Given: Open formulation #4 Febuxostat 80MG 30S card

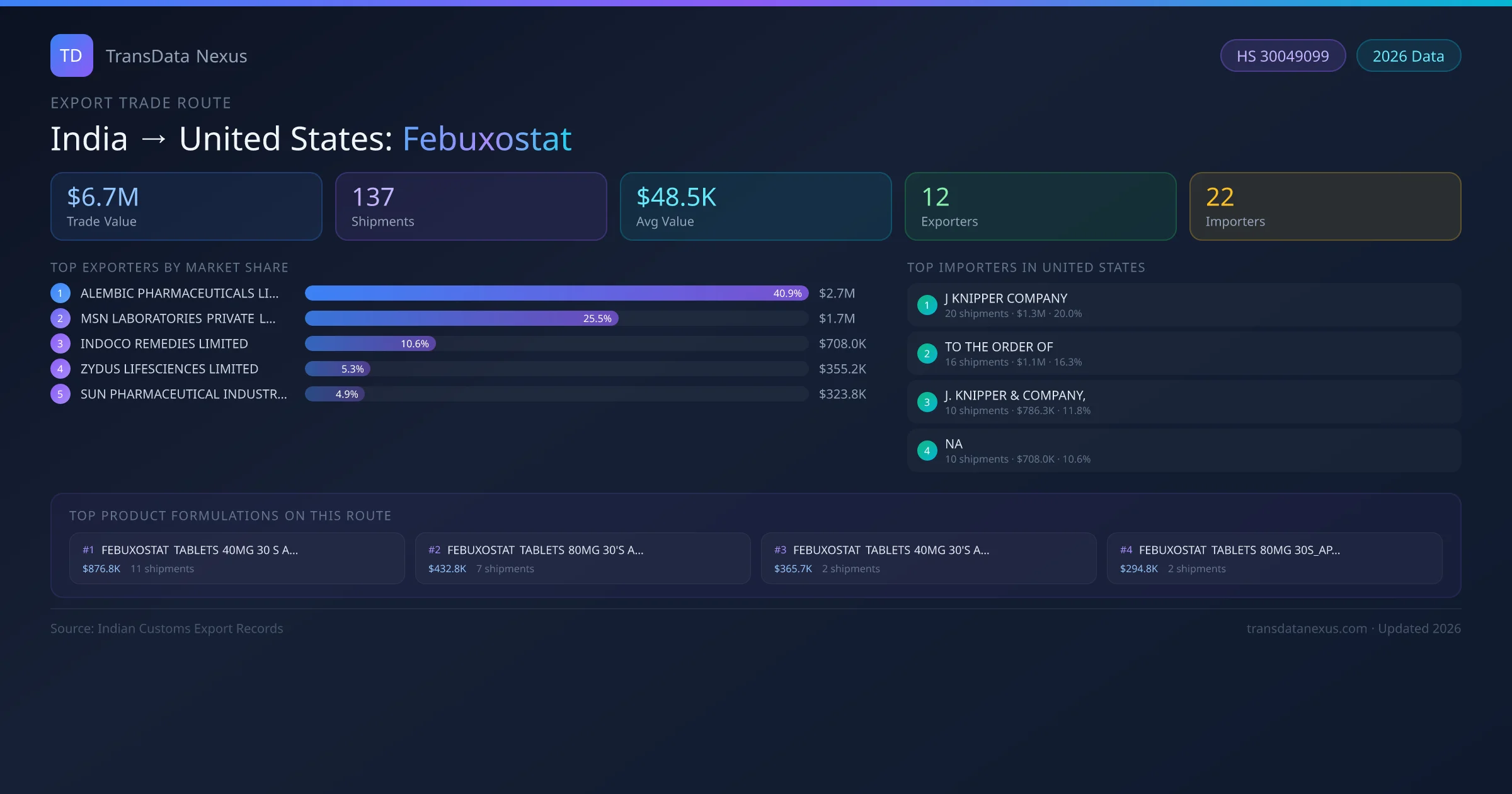Looking at the screenshot, I should (1274, 558).
